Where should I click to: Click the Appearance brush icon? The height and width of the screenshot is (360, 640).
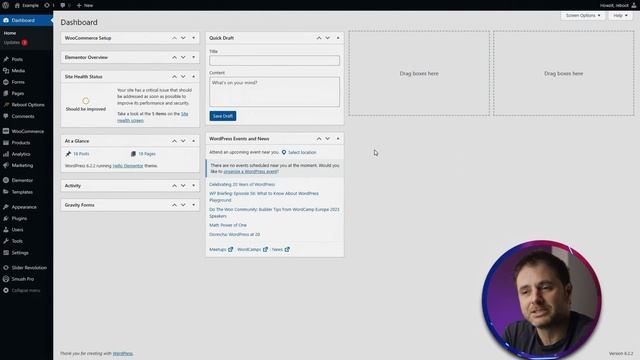coord(6,207)
